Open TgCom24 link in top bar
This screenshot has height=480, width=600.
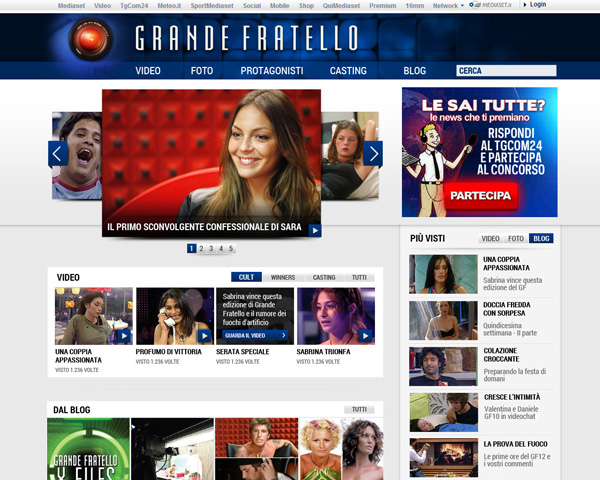pos(134,6)
